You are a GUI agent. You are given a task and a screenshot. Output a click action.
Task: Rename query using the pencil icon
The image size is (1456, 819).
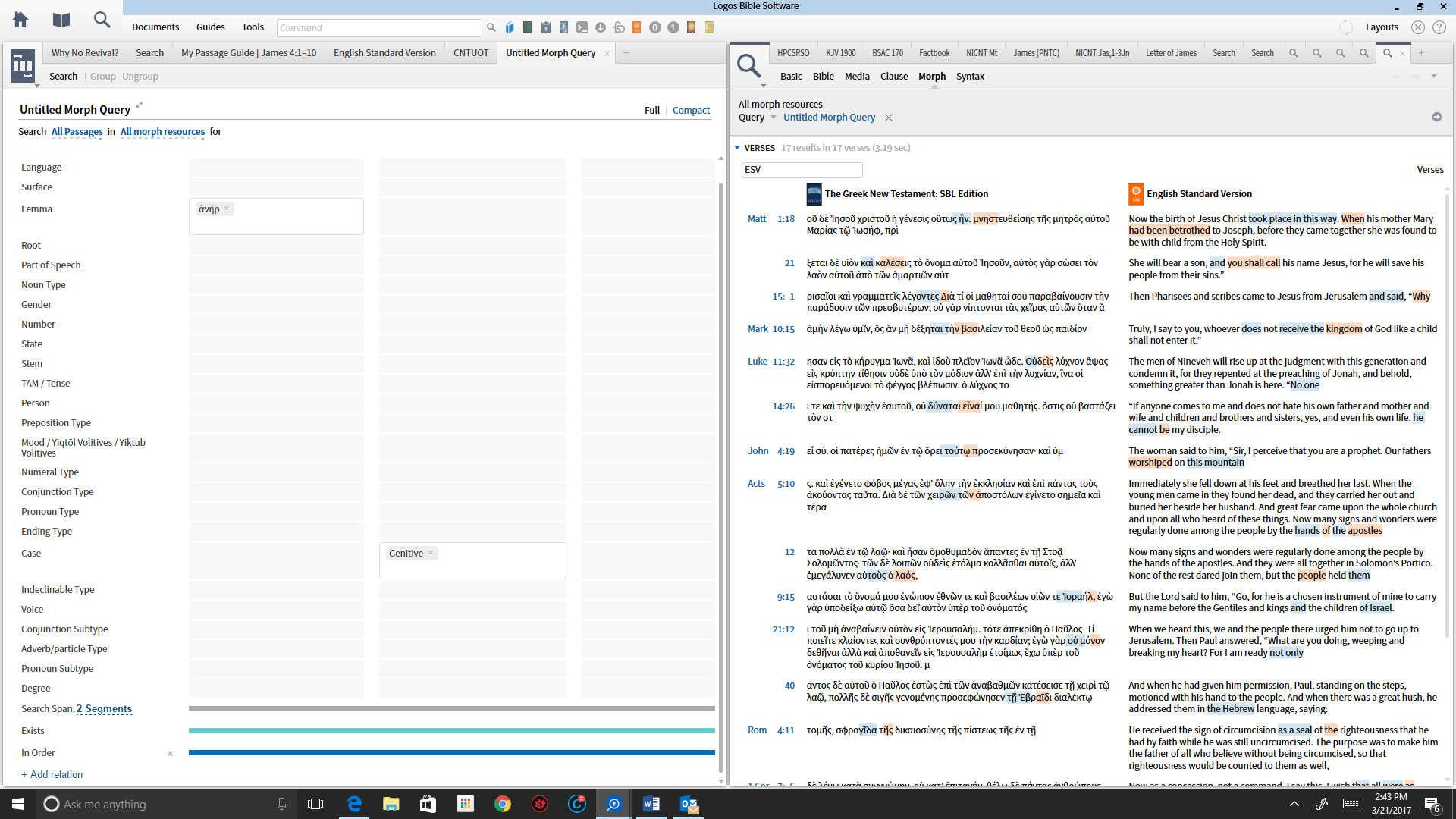pos(140,105)
